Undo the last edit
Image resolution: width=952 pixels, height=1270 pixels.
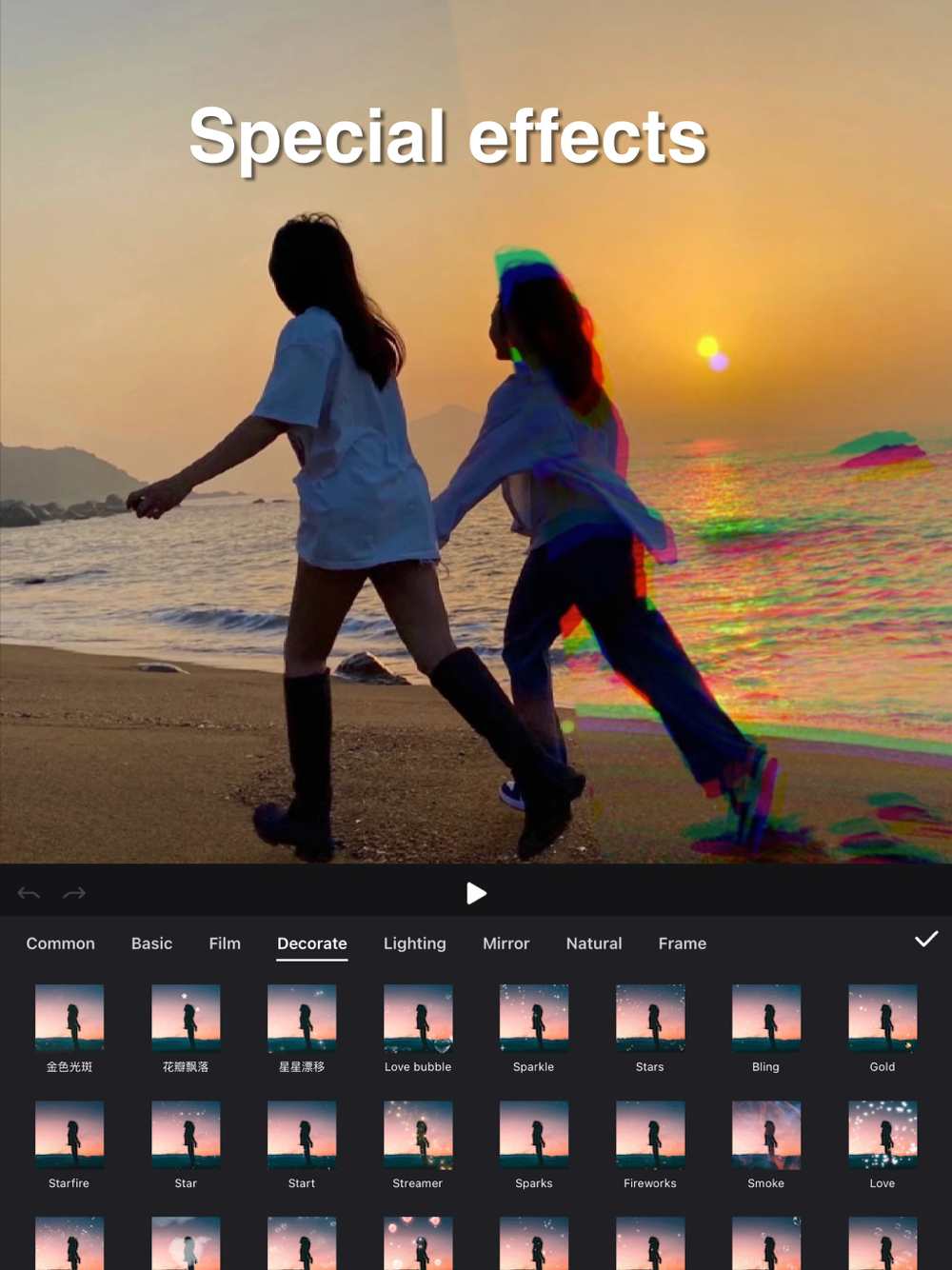point(29,893)
